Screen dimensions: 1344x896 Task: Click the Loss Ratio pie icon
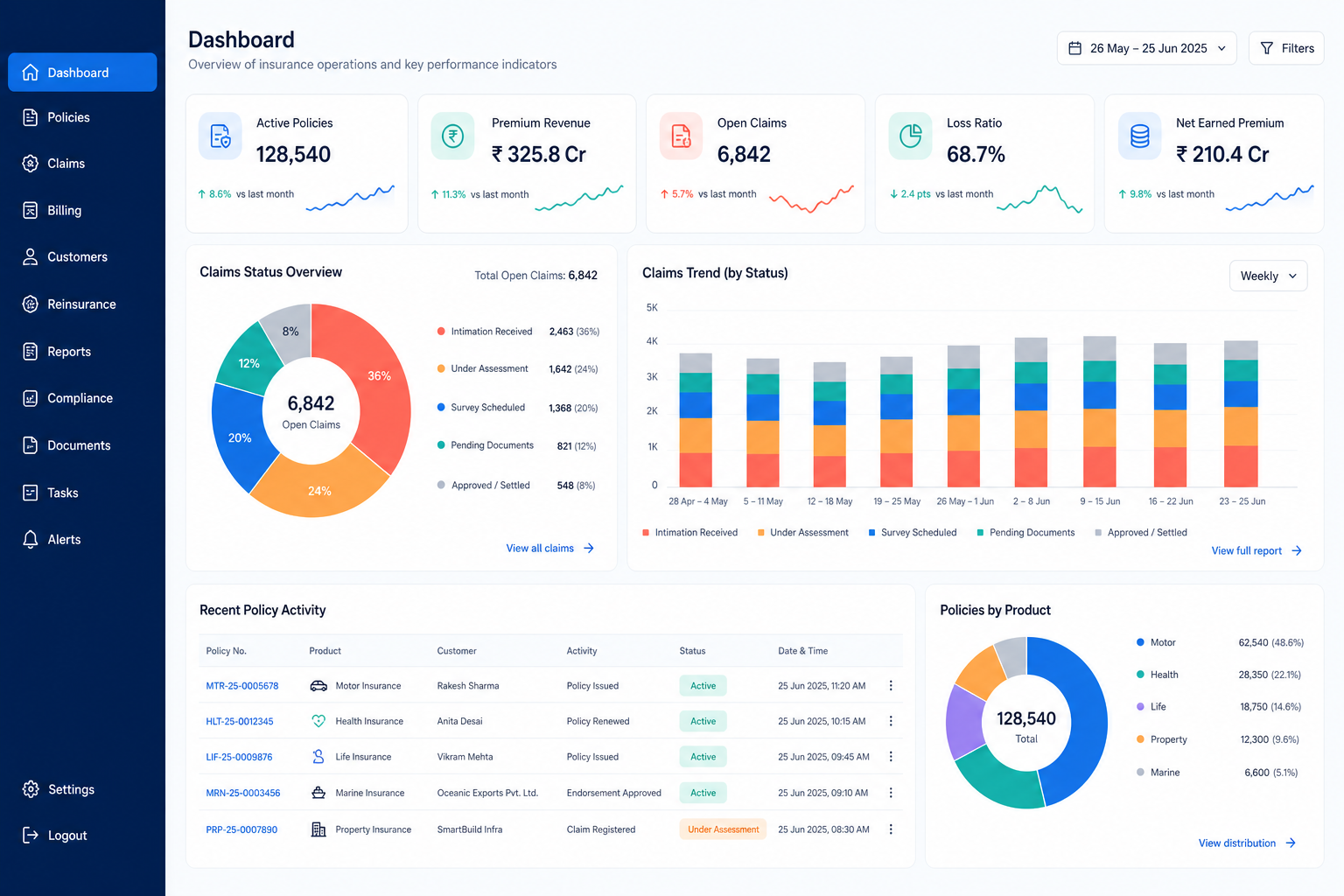pos(911,136)
